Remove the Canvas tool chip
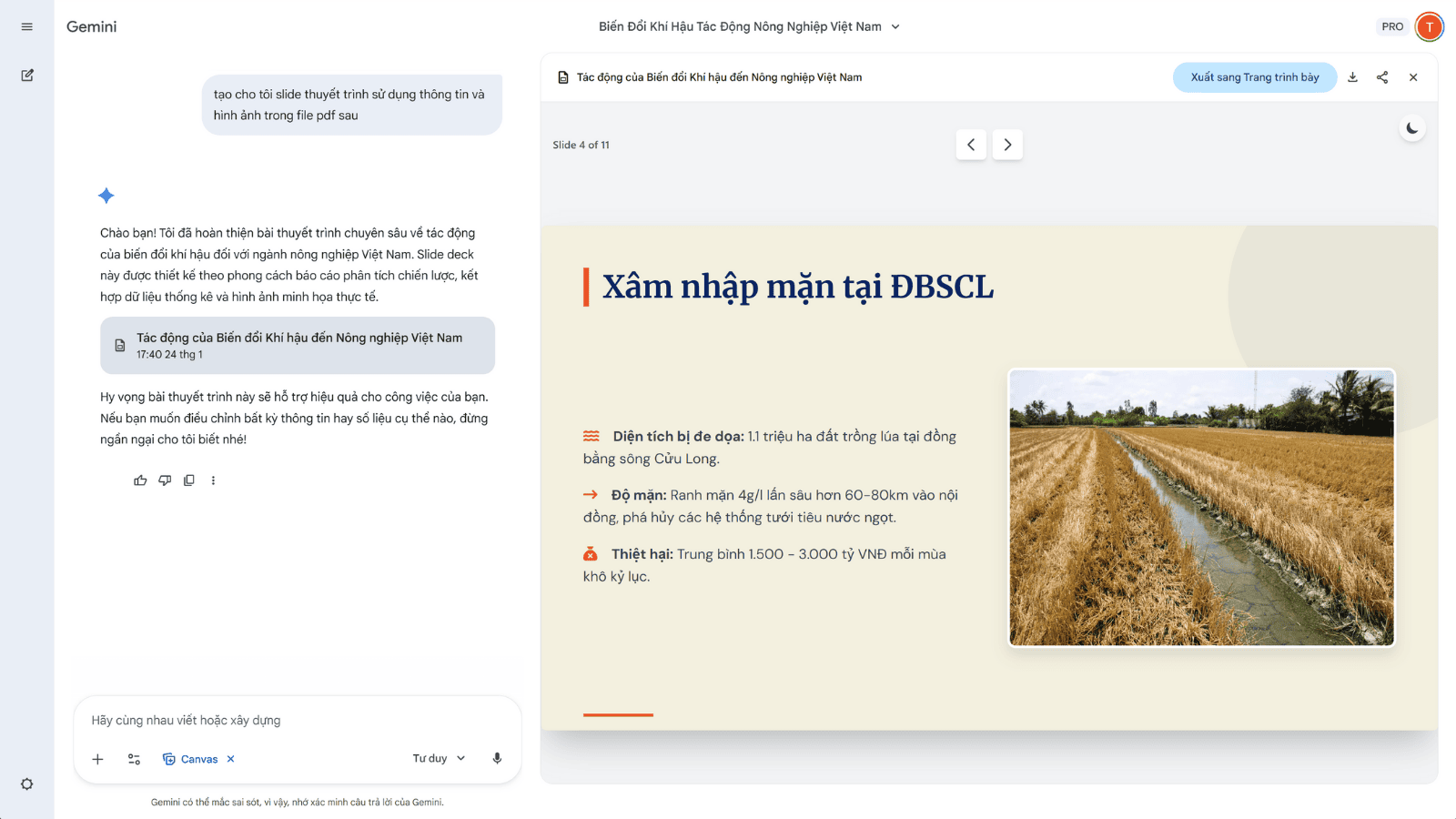The width and height of the screenshot is (1456, 819). tap(231, 759)
